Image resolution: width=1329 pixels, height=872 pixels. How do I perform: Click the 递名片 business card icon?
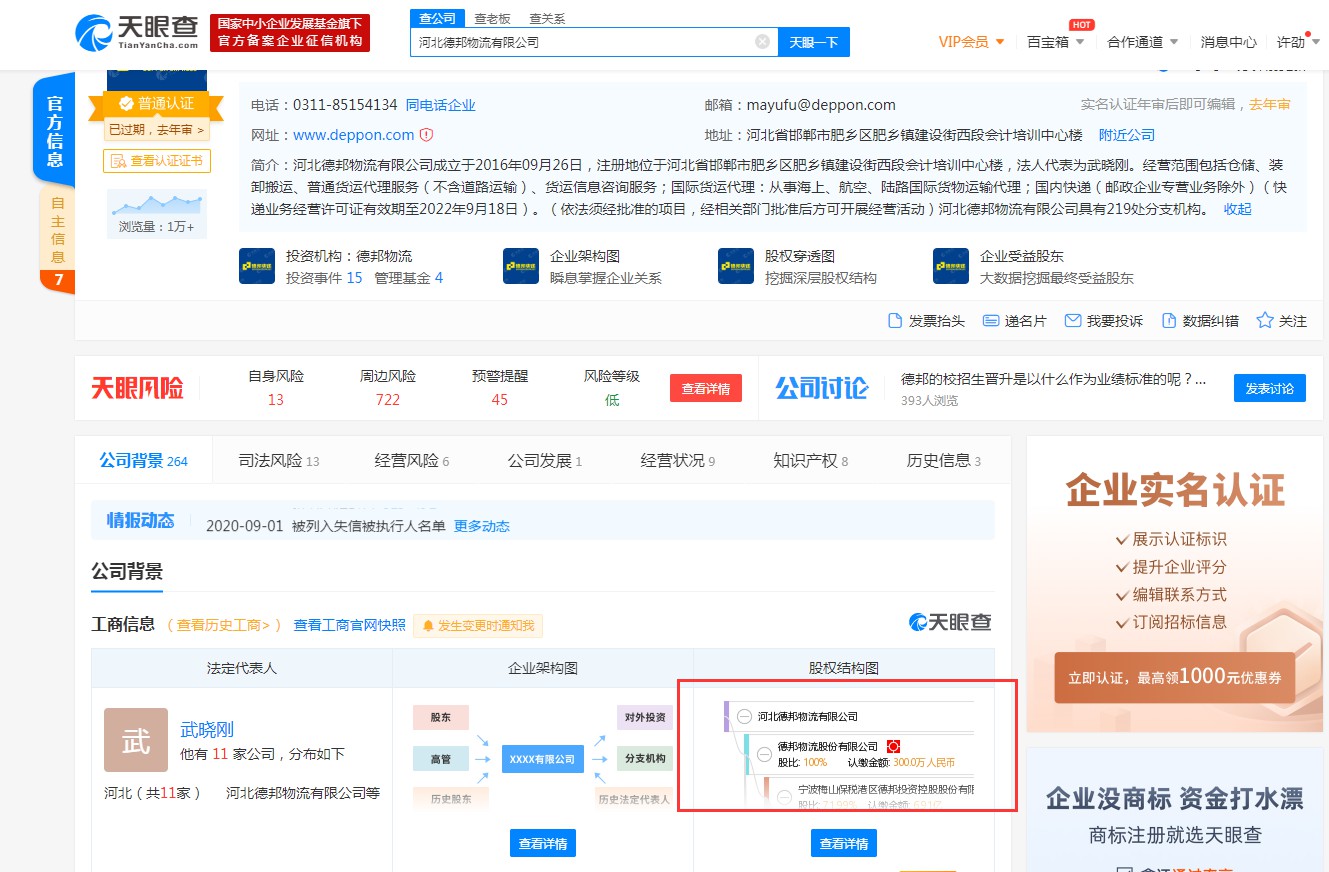click(x=991, y=321)
